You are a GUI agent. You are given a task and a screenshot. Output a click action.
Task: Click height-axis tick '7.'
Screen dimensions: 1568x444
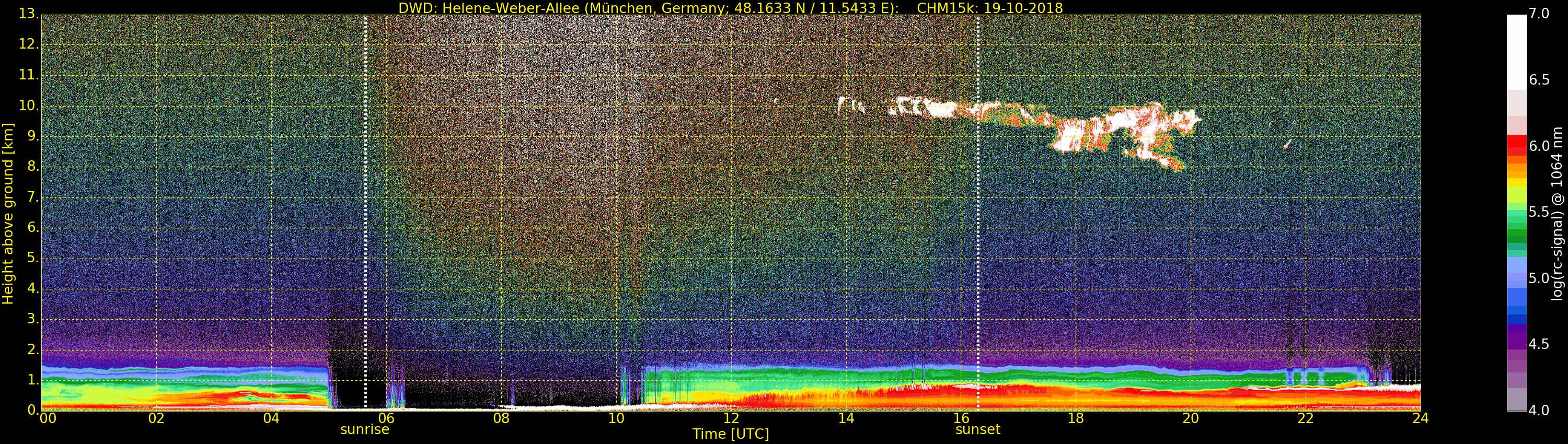33,197
